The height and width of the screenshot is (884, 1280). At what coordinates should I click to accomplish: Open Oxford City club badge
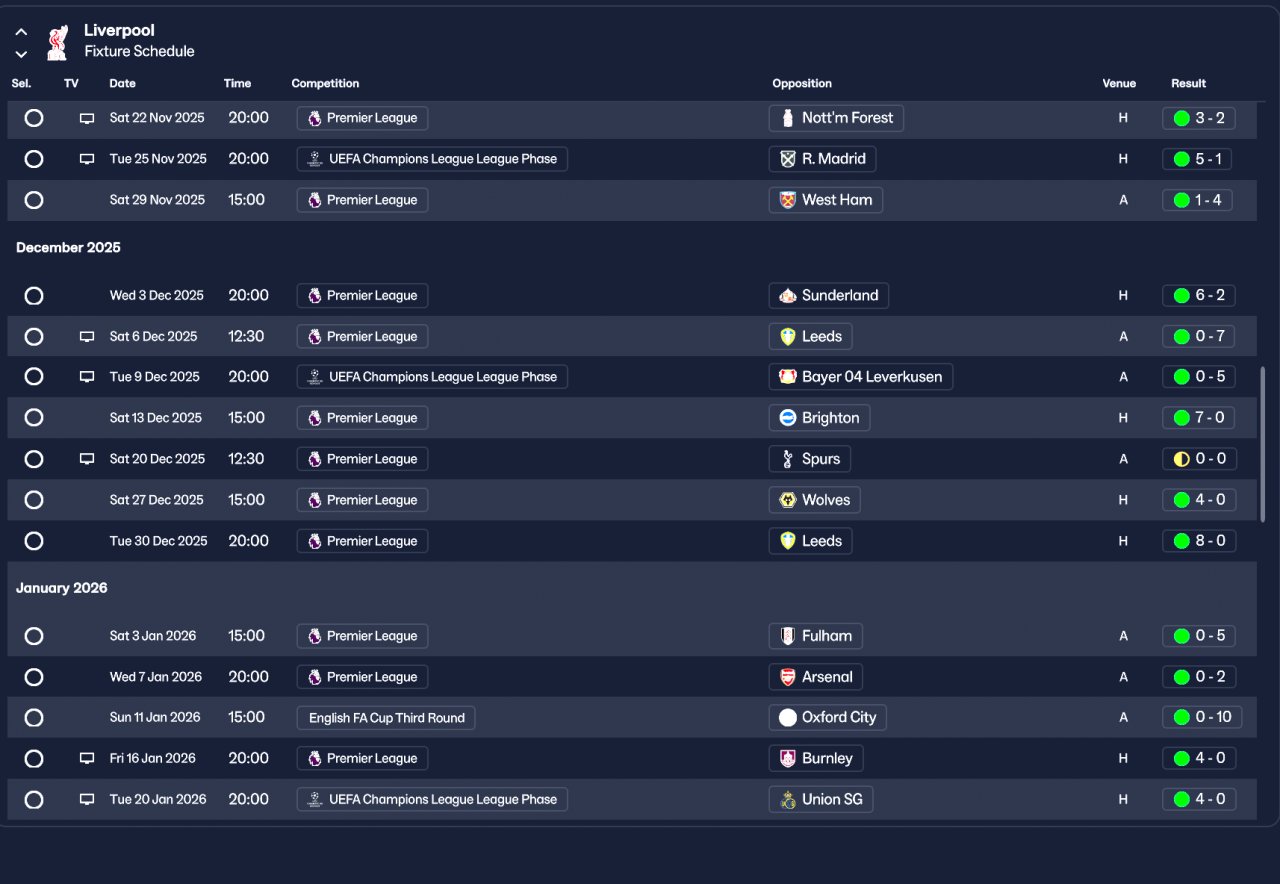click(x=788, y=718)
